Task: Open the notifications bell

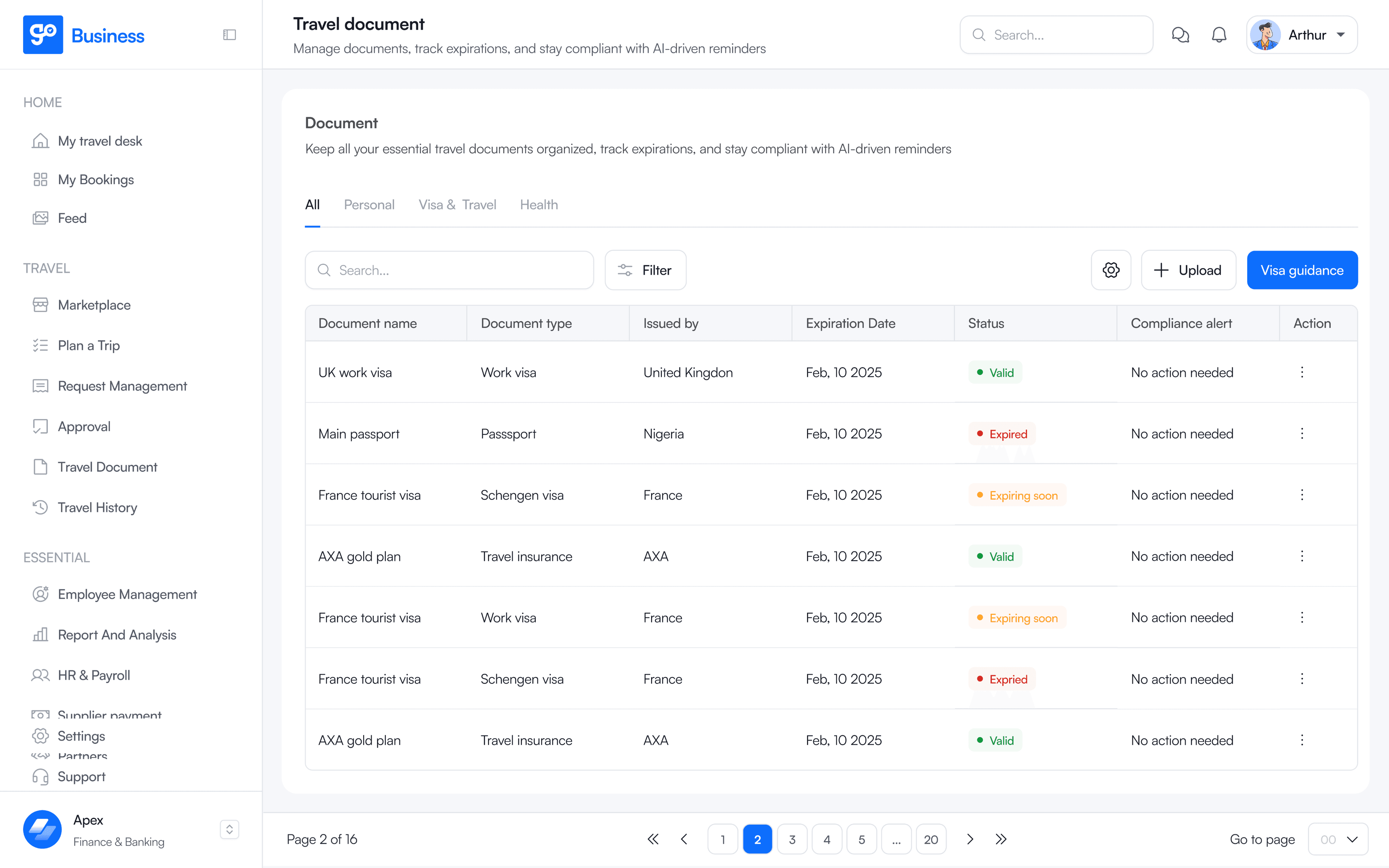Action: [1219, 35]
